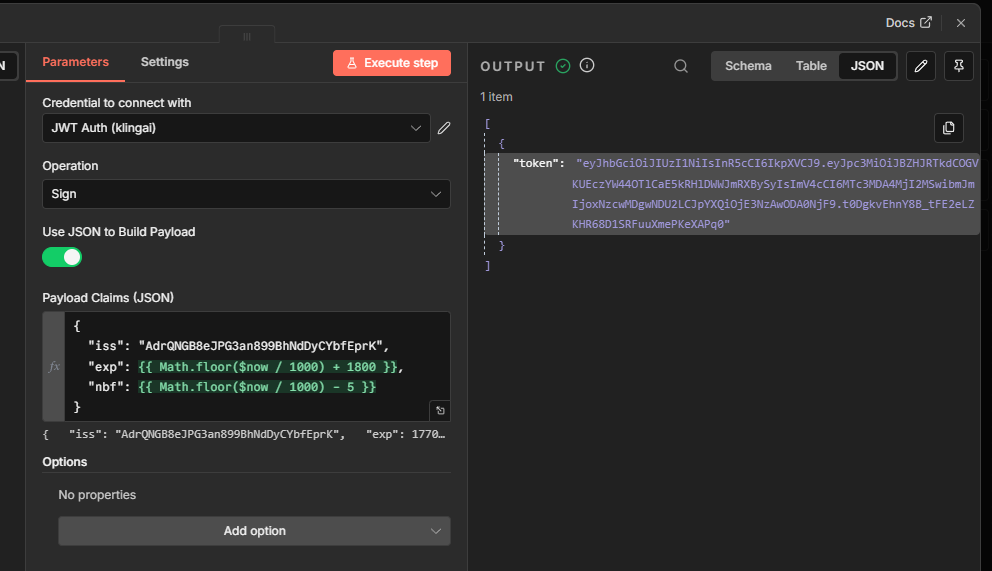Viewport: 992px width, 571px height.
Task: Click the search icon in the output panel
Action: pos(681,66)
